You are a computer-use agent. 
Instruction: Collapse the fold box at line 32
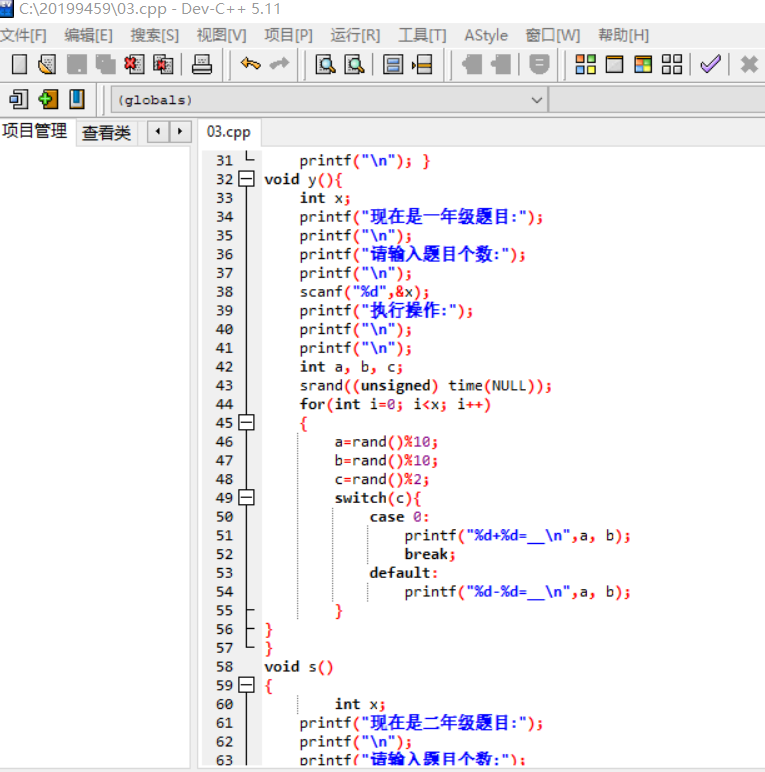pyautogui.click(x=246, y=179)
